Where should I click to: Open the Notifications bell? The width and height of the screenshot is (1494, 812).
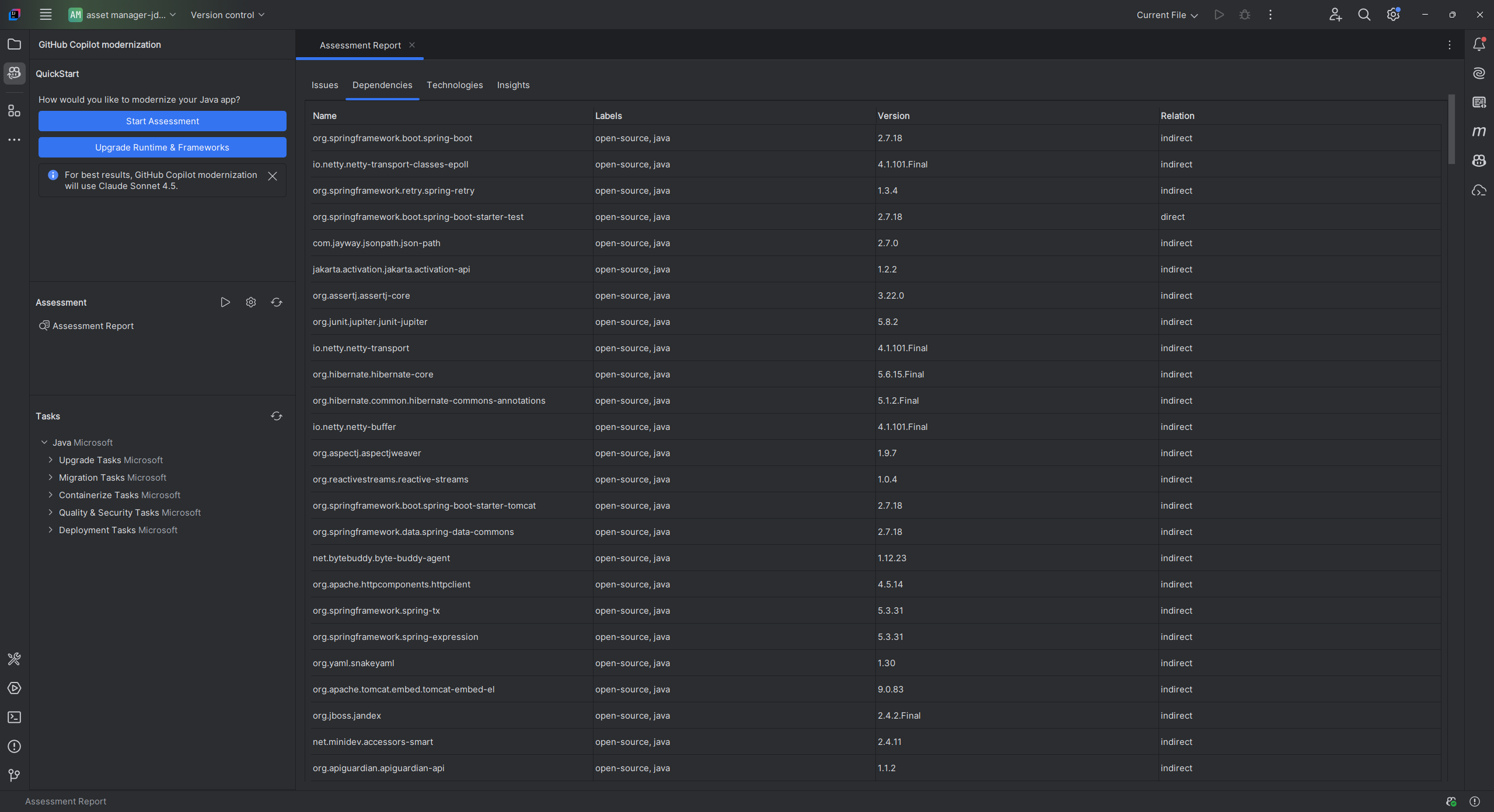coord(1478,44)
